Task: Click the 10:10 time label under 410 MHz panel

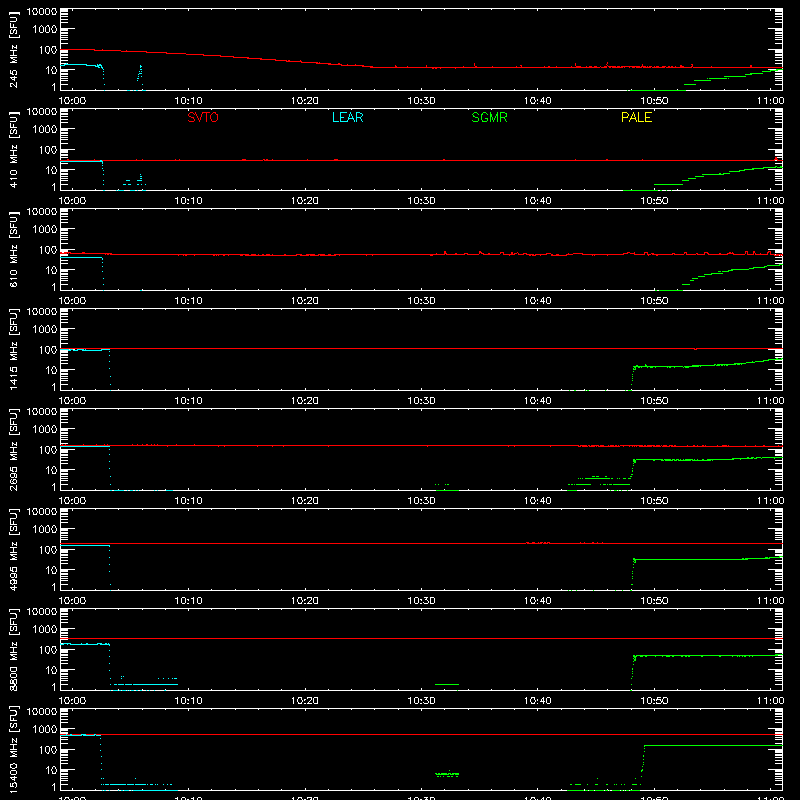Action: click(189, 201)
